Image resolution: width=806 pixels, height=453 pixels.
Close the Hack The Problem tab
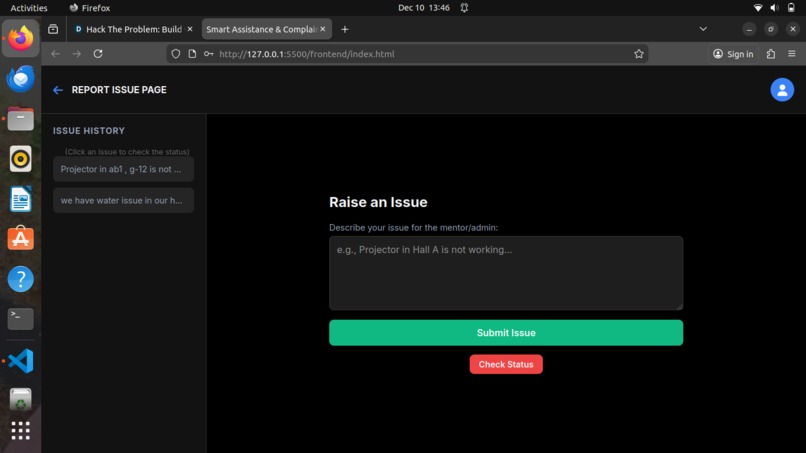click(x=190, y=29)
